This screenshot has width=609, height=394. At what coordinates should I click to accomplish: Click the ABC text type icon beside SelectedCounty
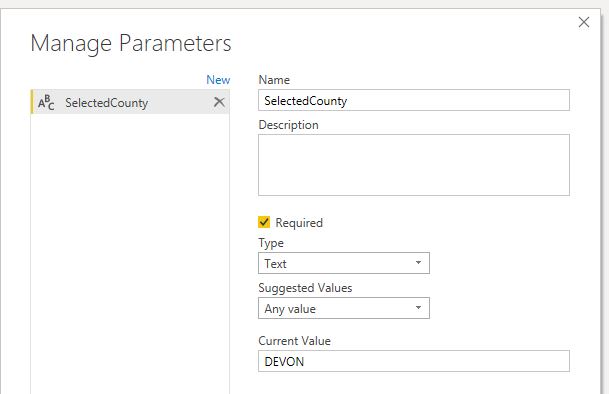46,103
